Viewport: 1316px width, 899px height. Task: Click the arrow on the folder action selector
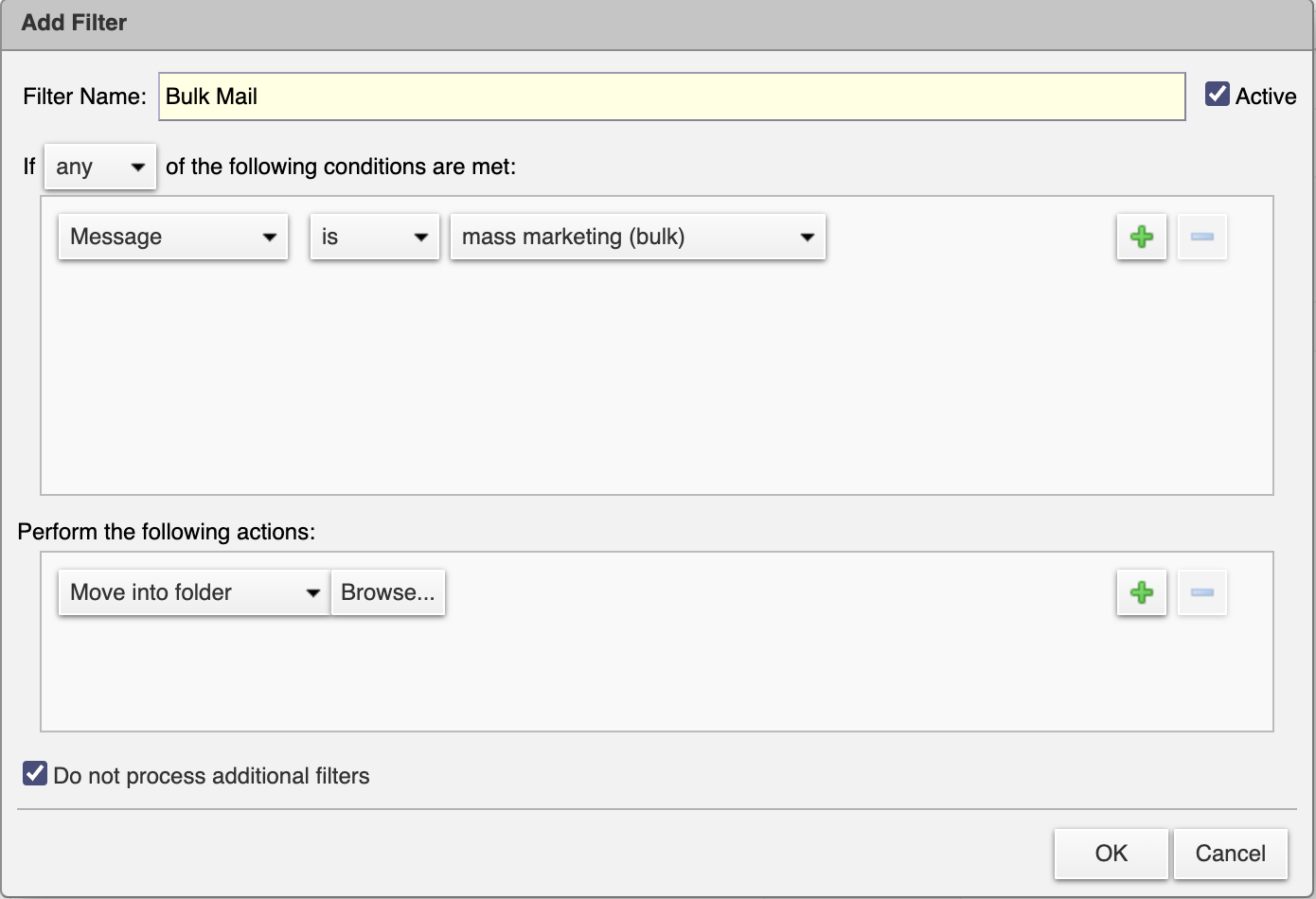click(312, 592)
